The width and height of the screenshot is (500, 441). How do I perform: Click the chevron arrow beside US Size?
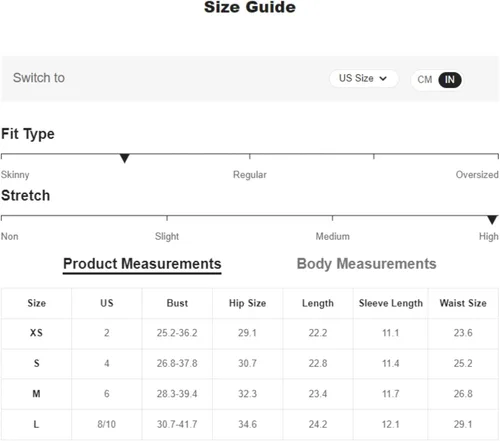383,79
